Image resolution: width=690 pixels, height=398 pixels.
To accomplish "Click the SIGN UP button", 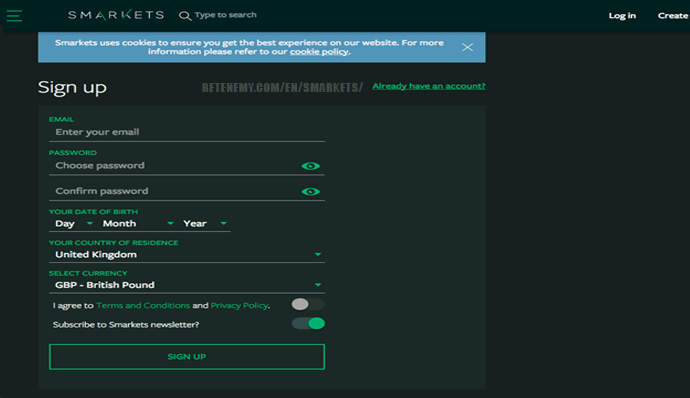I will coord(187,357).
